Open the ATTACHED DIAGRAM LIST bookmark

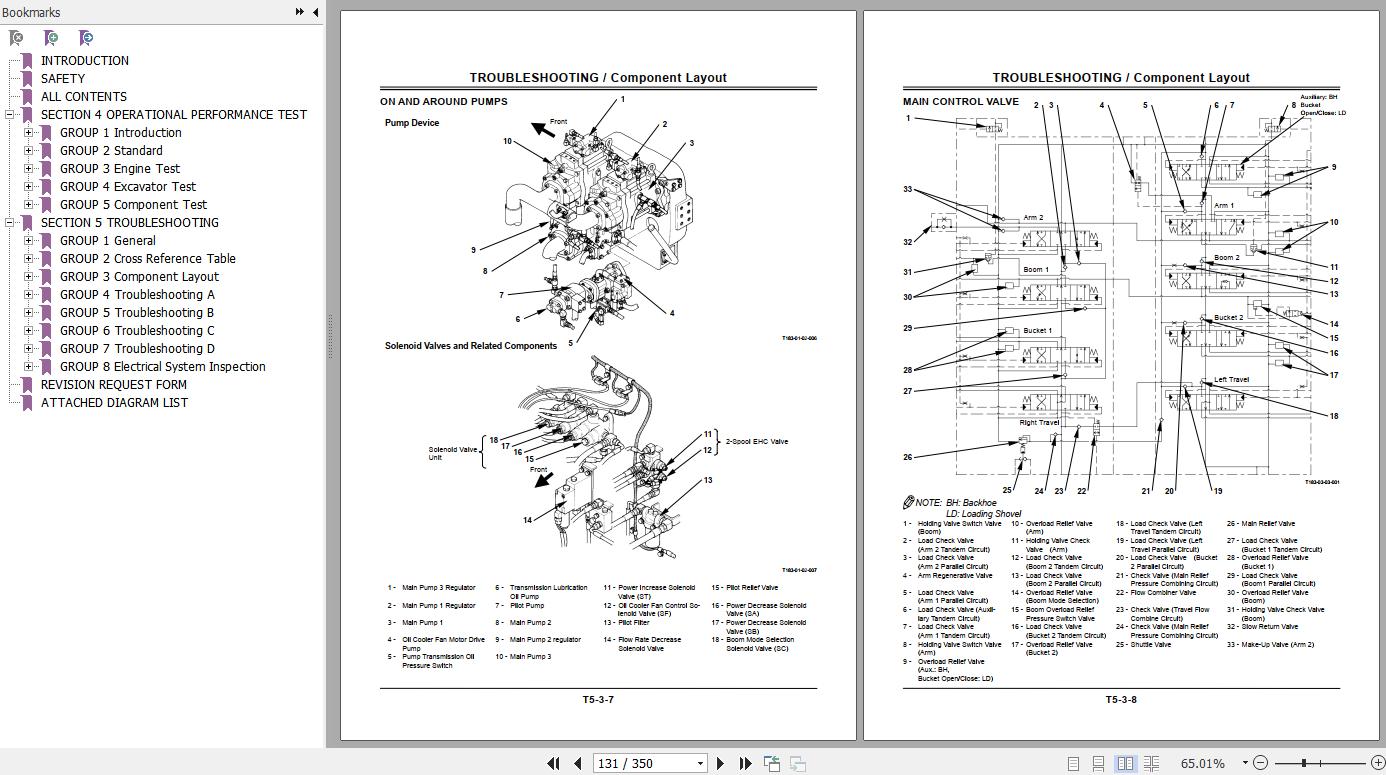tap(114, 403)
